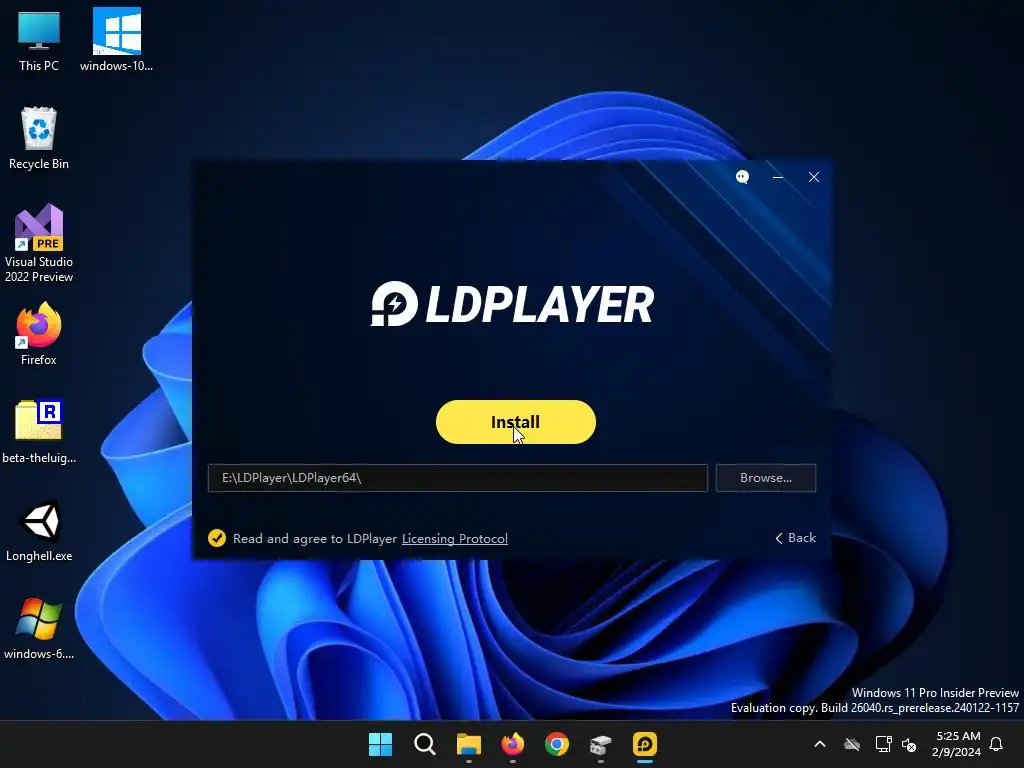1024x768 pixels.
Task: Open the Licensing Protocol link
Action: coord(455,539)
